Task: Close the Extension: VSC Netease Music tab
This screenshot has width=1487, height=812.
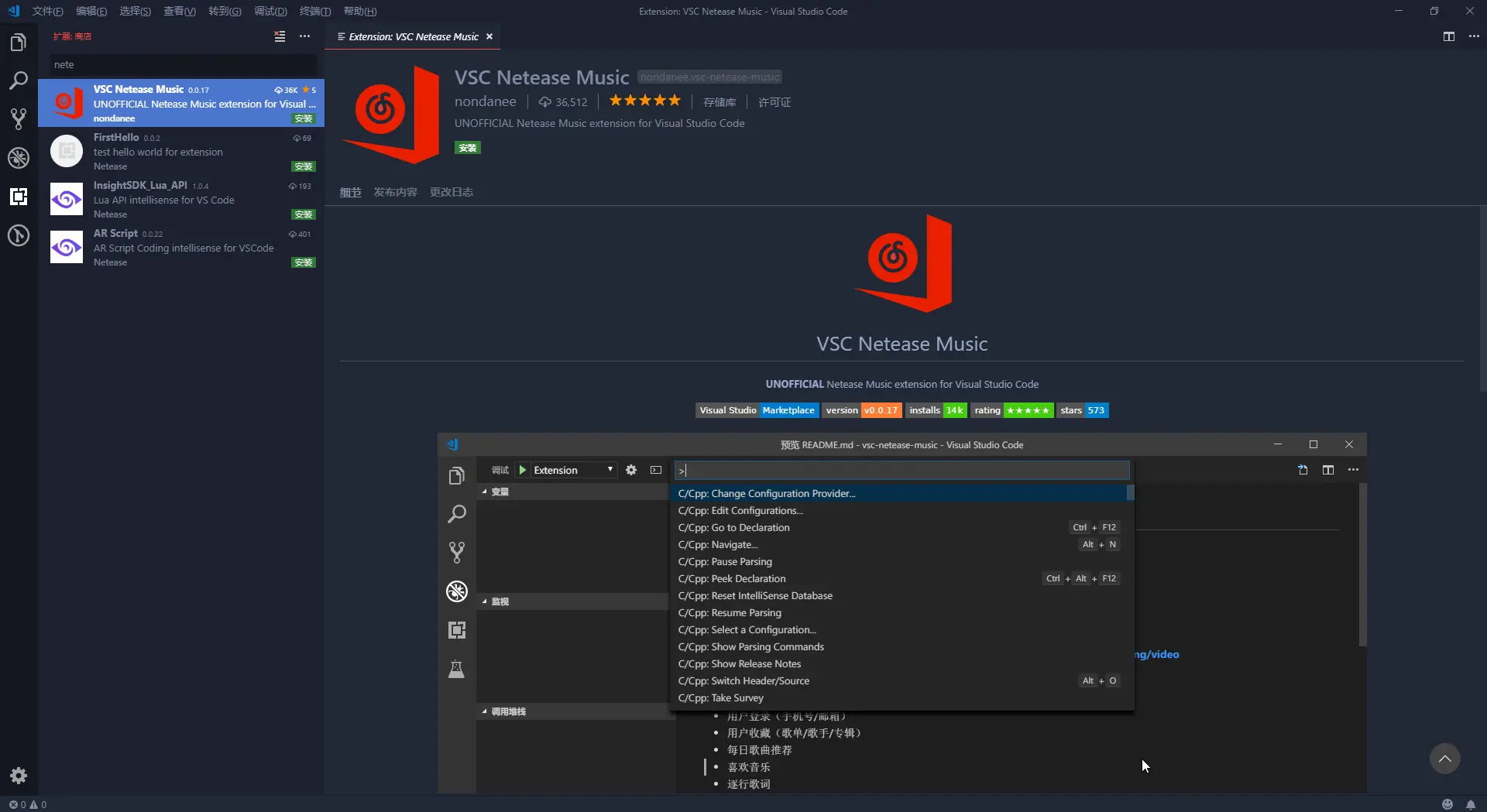Action: tap(489, 36)
